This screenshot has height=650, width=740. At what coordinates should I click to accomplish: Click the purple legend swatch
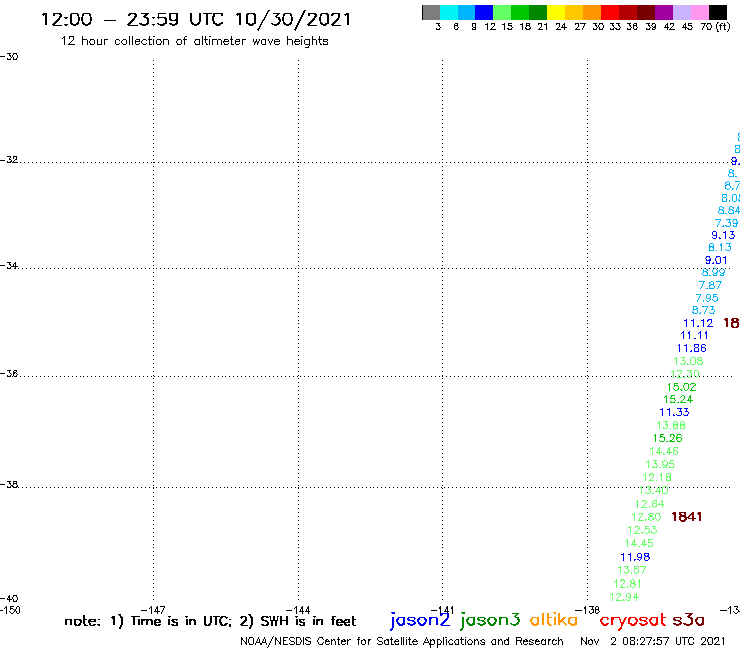pyautogui.click(x=664, y=12)
